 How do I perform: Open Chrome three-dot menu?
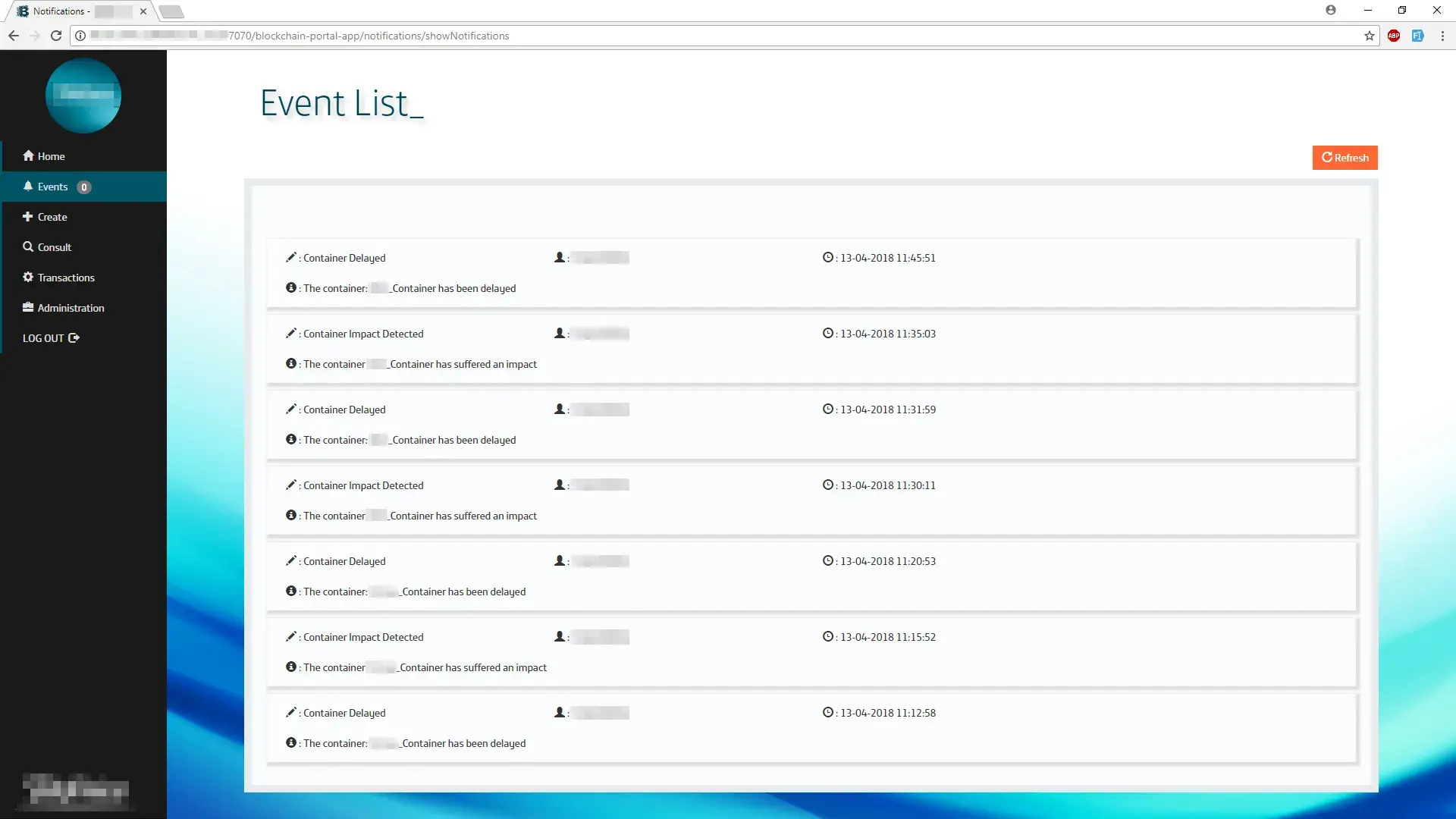click(1442, 36)
